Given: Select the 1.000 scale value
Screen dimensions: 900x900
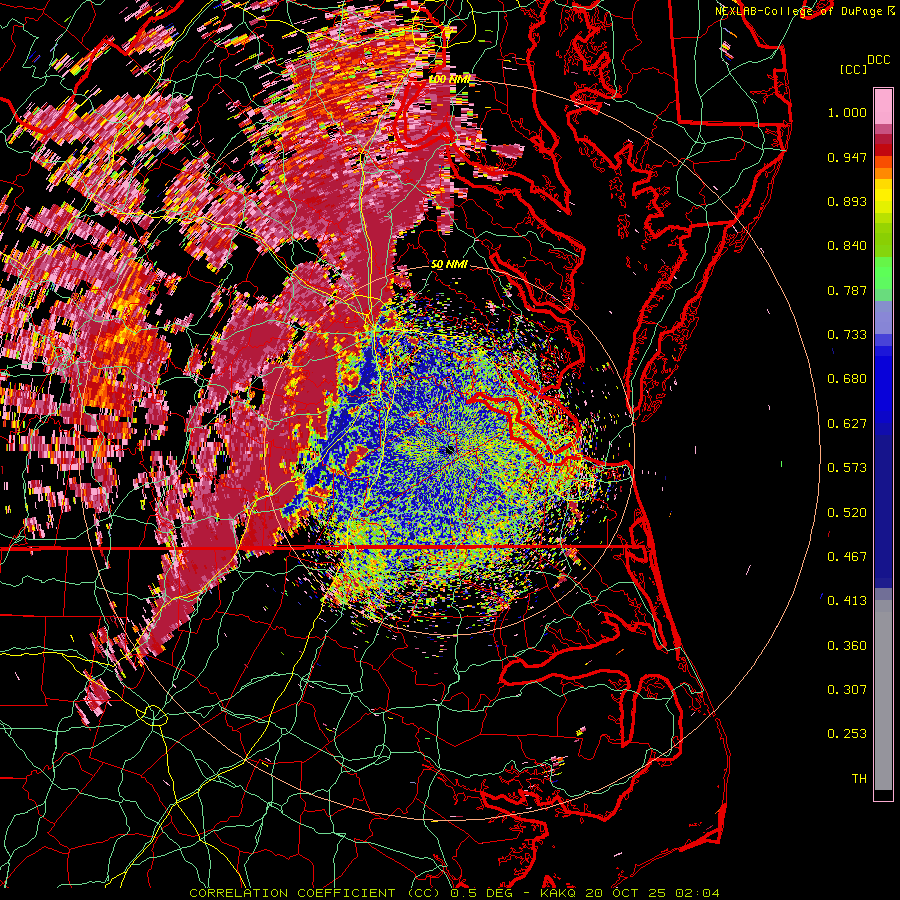Looking at the screenshot, I should [847, 112].
